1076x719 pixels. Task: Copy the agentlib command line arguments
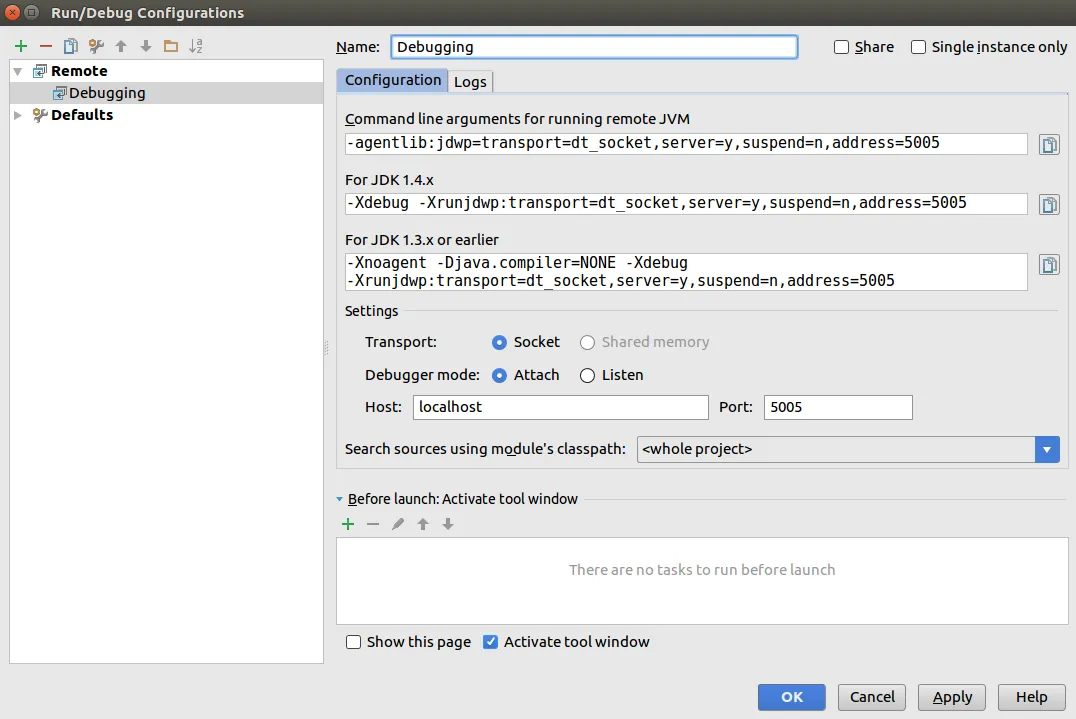click(1049, 145)
